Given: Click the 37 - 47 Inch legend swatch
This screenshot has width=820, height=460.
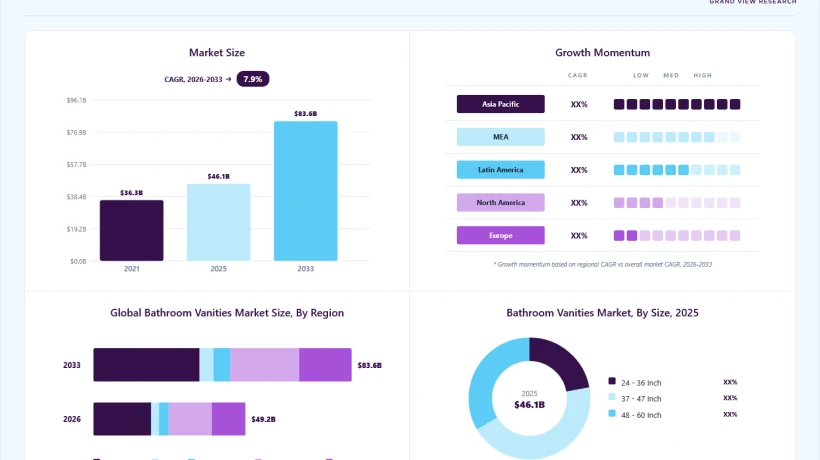Looking at the screenshot, I should pos(612,397).
